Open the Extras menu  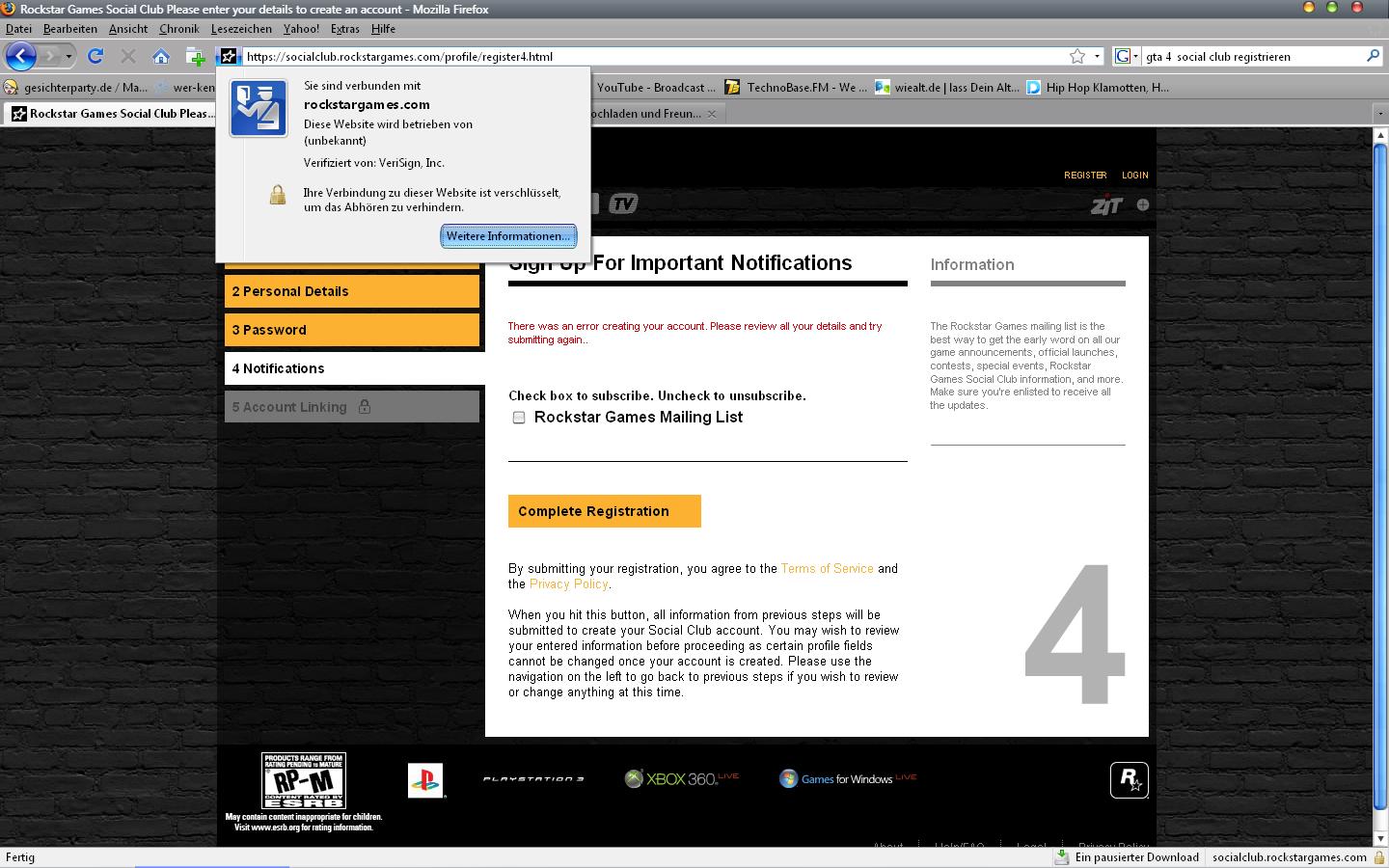[x=344, y=29]
